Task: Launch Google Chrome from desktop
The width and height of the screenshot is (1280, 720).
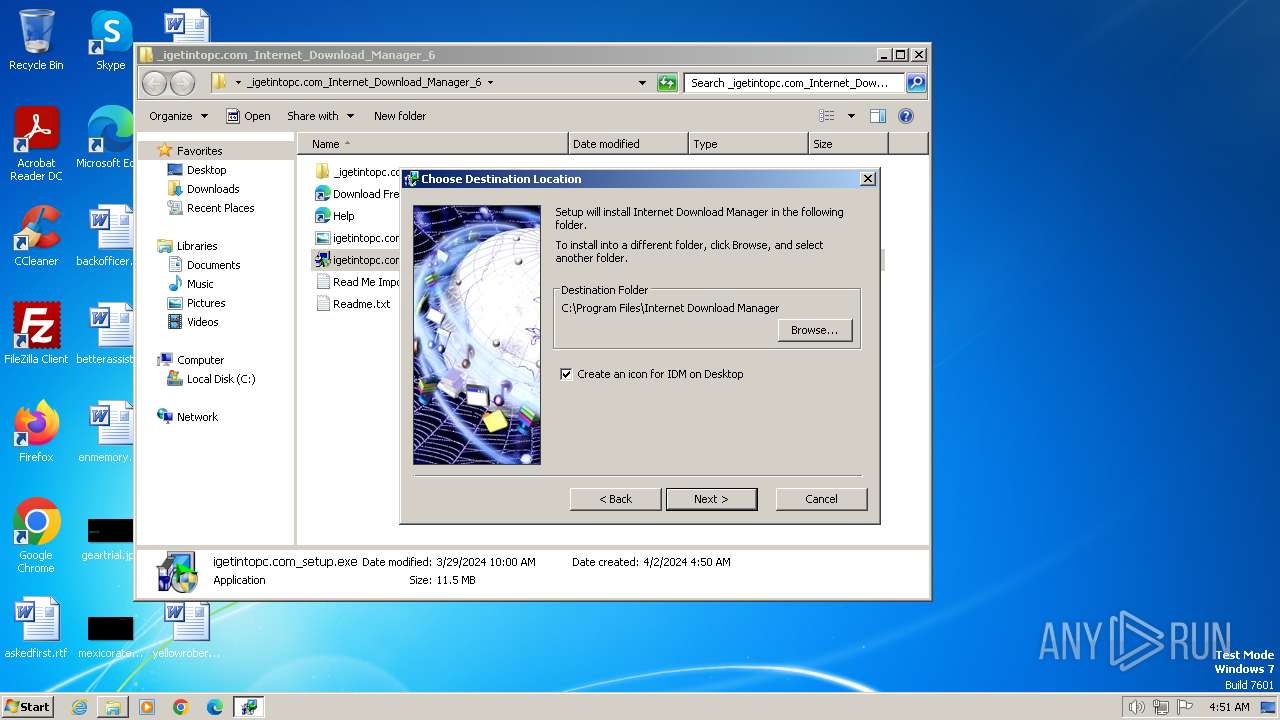Action: click(36, 536)
